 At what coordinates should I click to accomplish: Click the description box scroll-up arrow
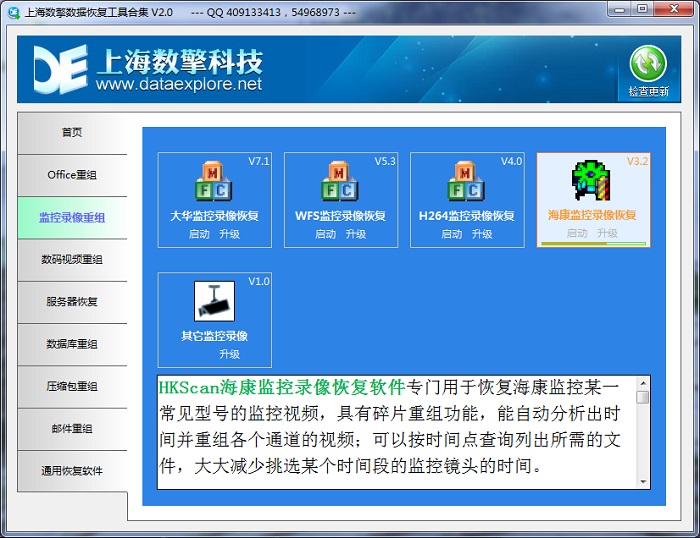tap(643, 383)
